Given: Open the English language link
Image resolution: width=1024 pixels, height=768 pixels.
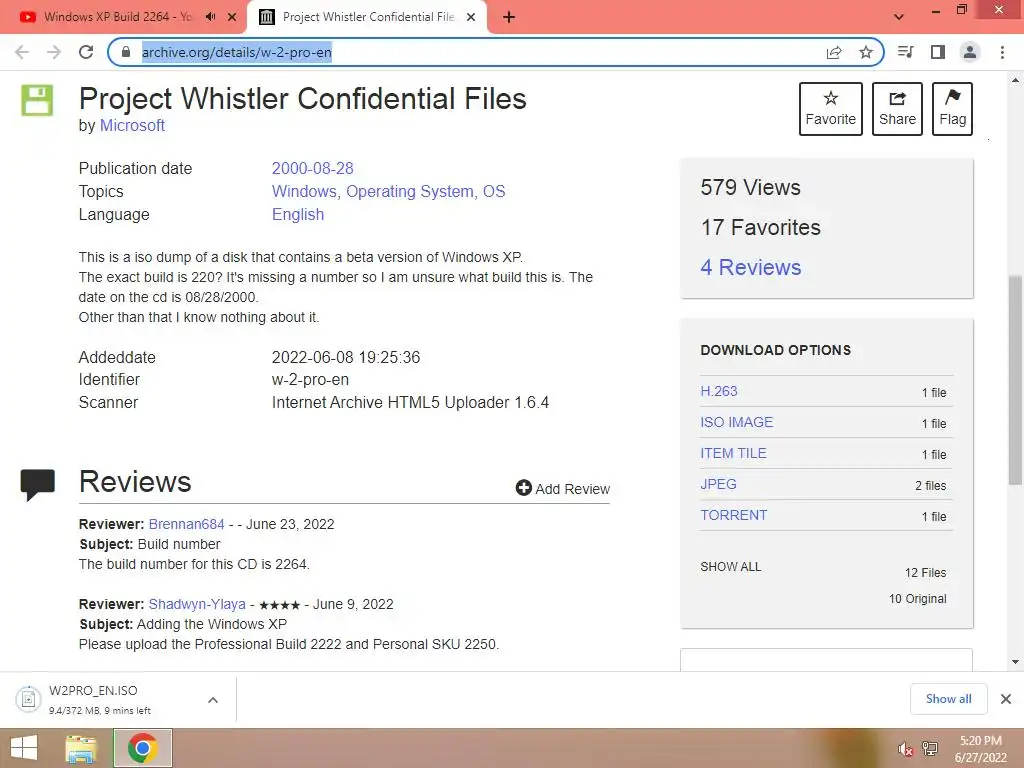Looking at the screenshot, I should [298, 214].
